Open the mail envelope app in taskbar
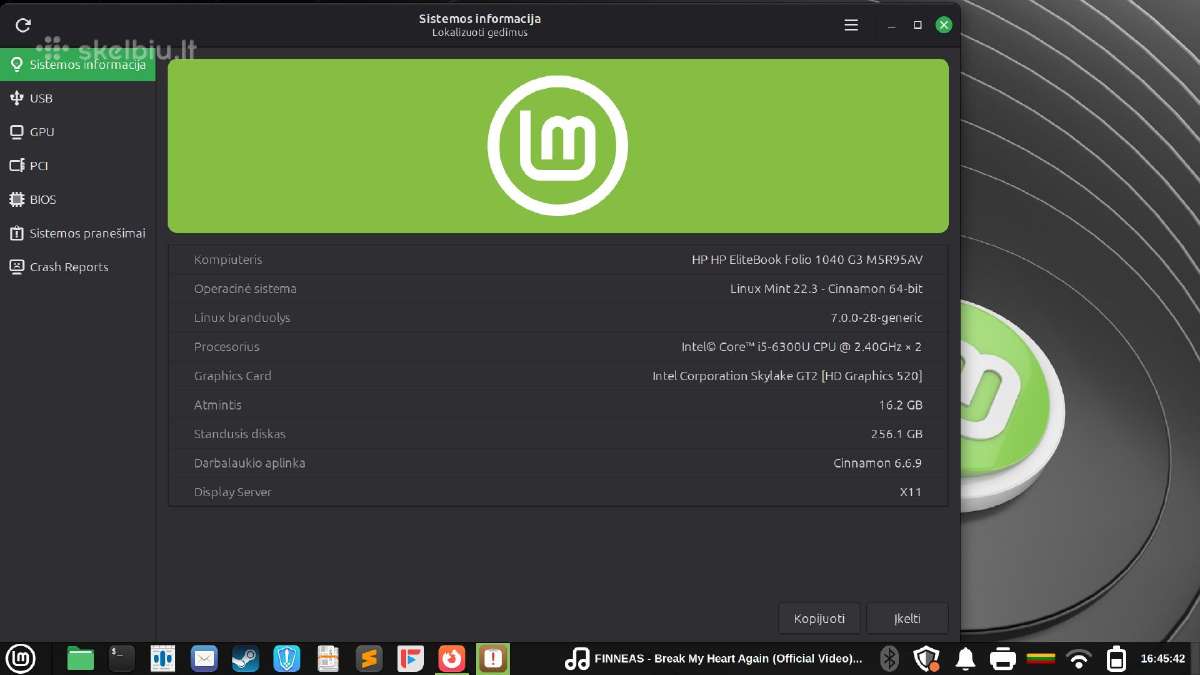1200x675 pixels. [x=204, y=658]
